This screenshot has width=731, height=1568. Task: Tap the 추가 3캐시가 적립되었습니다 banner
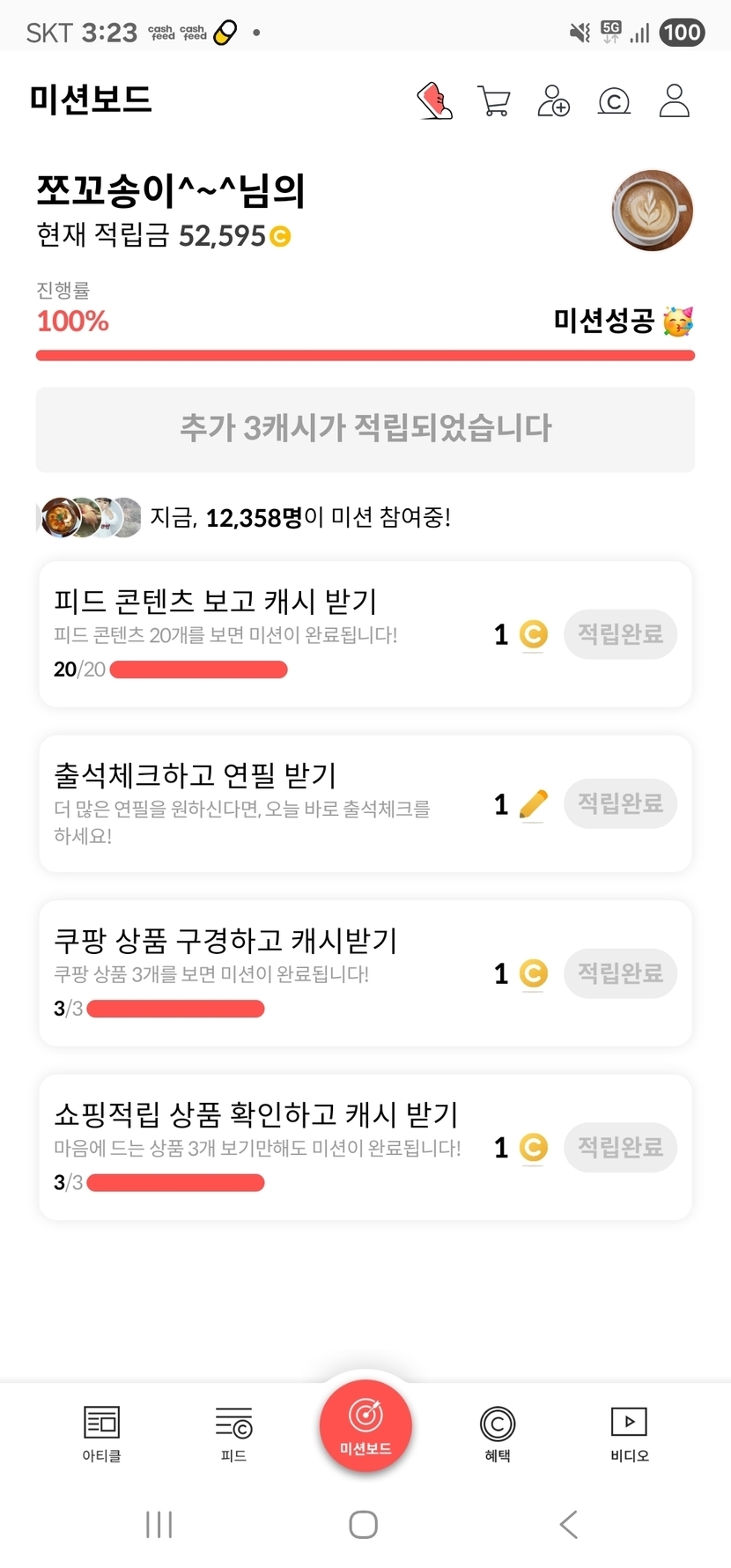pyautogui.click(x=365, y=429)
